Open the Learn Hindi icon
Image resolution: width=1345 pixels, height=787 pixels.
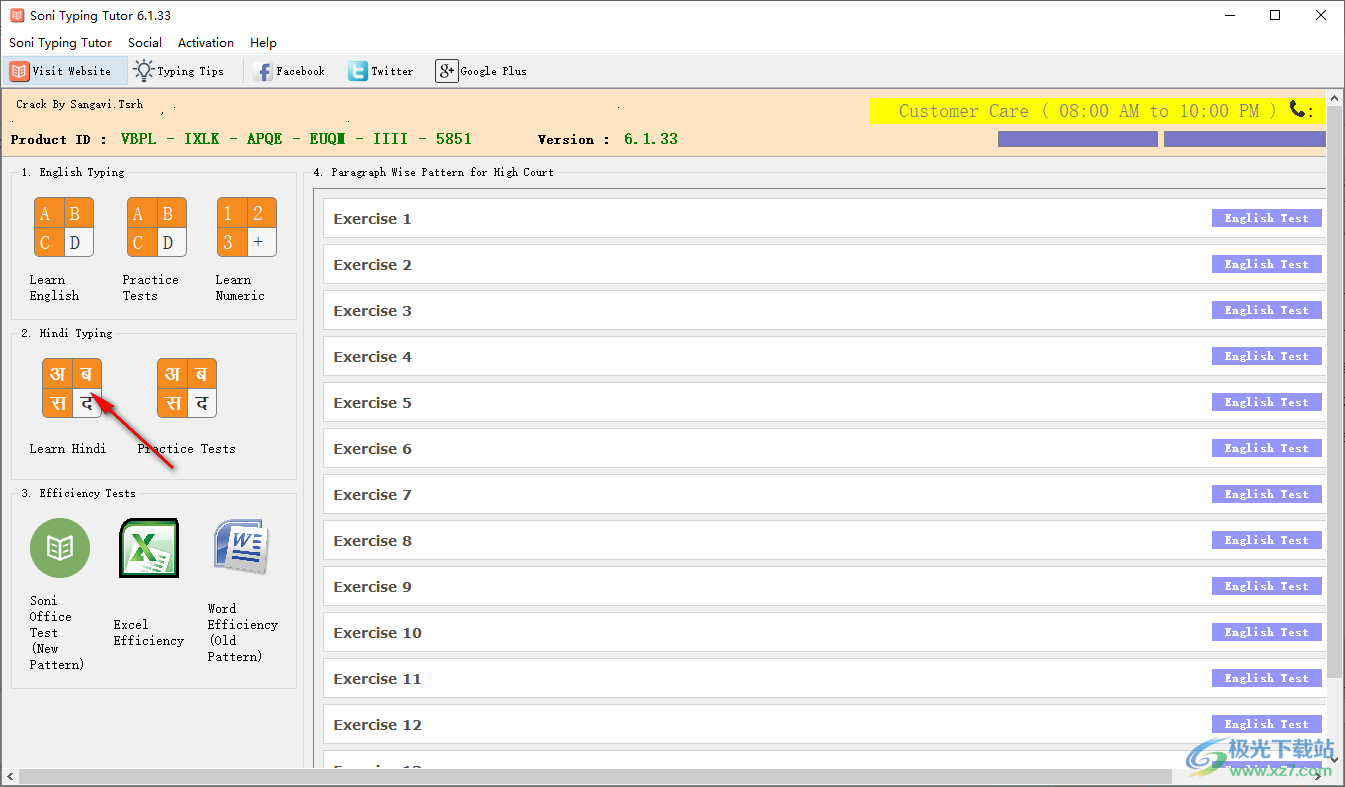71,388
